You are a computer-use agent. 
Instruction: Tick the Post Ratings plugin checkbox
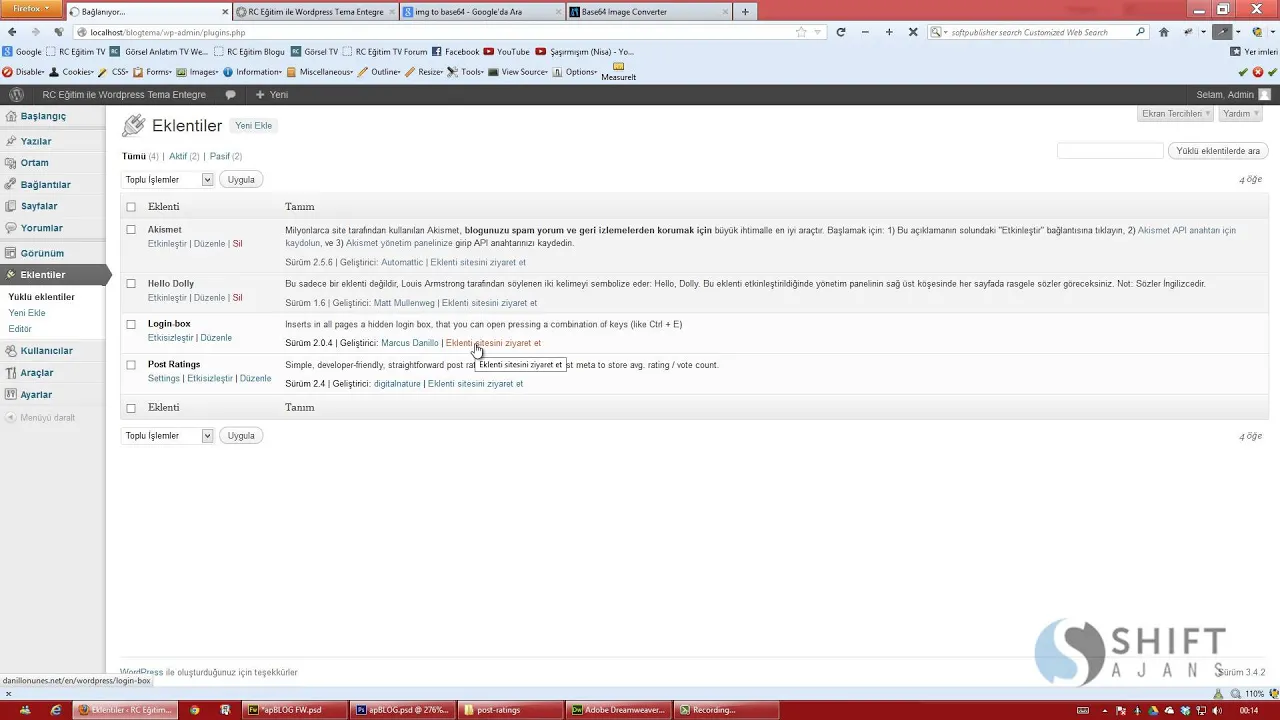tap(131, 364)
